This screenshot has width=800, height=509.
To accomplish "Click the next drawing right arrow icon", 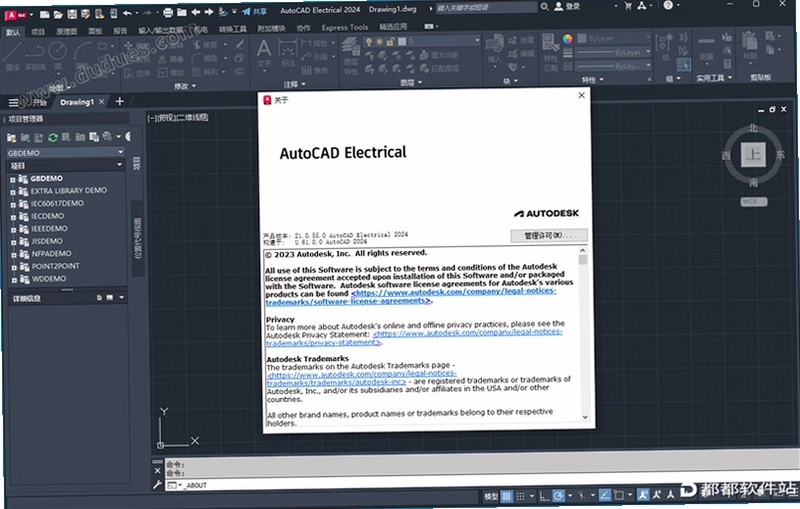I will (209, 12).
